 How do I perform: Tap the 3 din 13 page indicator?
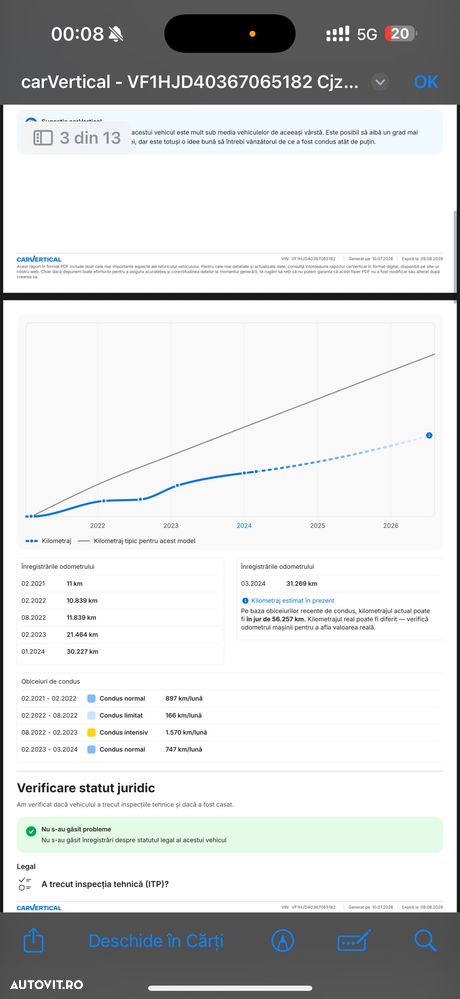pyautogui.click(x=78, y=138)
